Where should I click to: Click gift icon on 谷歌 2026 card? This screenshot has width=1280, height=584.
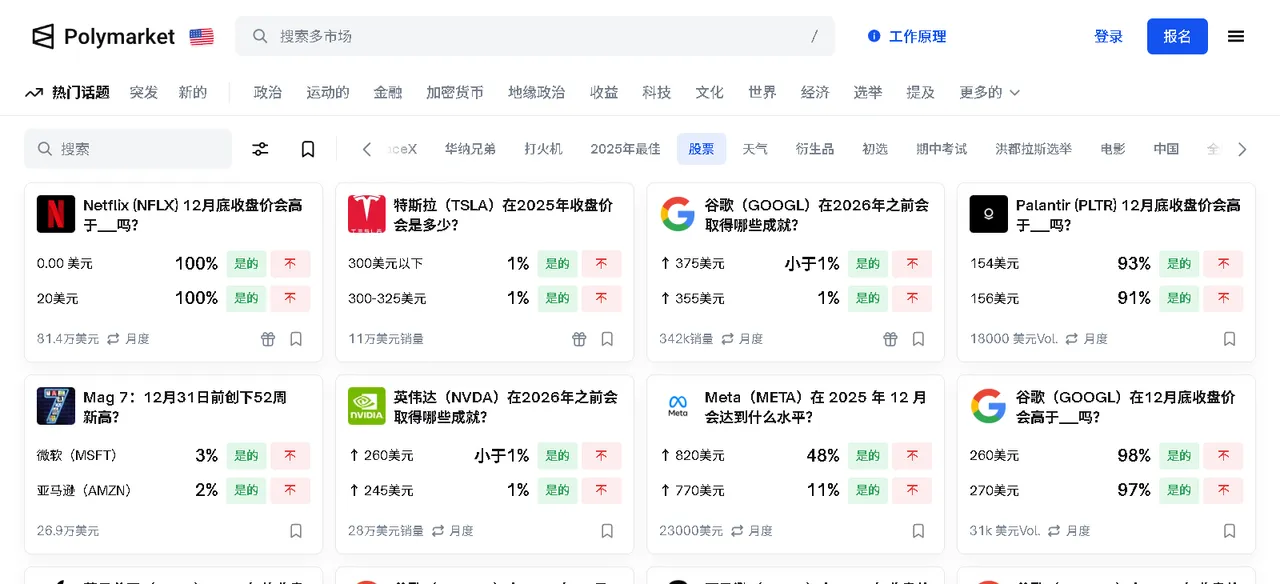890,339
